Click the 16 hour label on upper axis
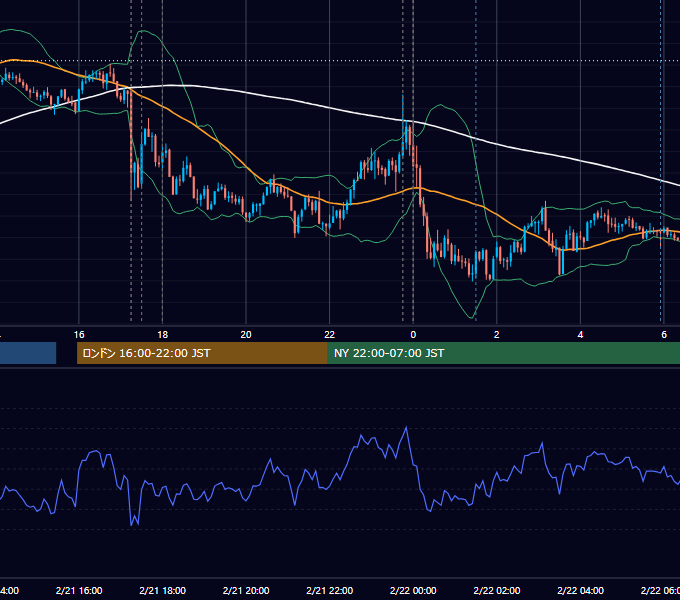The height and width of the screenshot is (600, 680). [79, 335]
